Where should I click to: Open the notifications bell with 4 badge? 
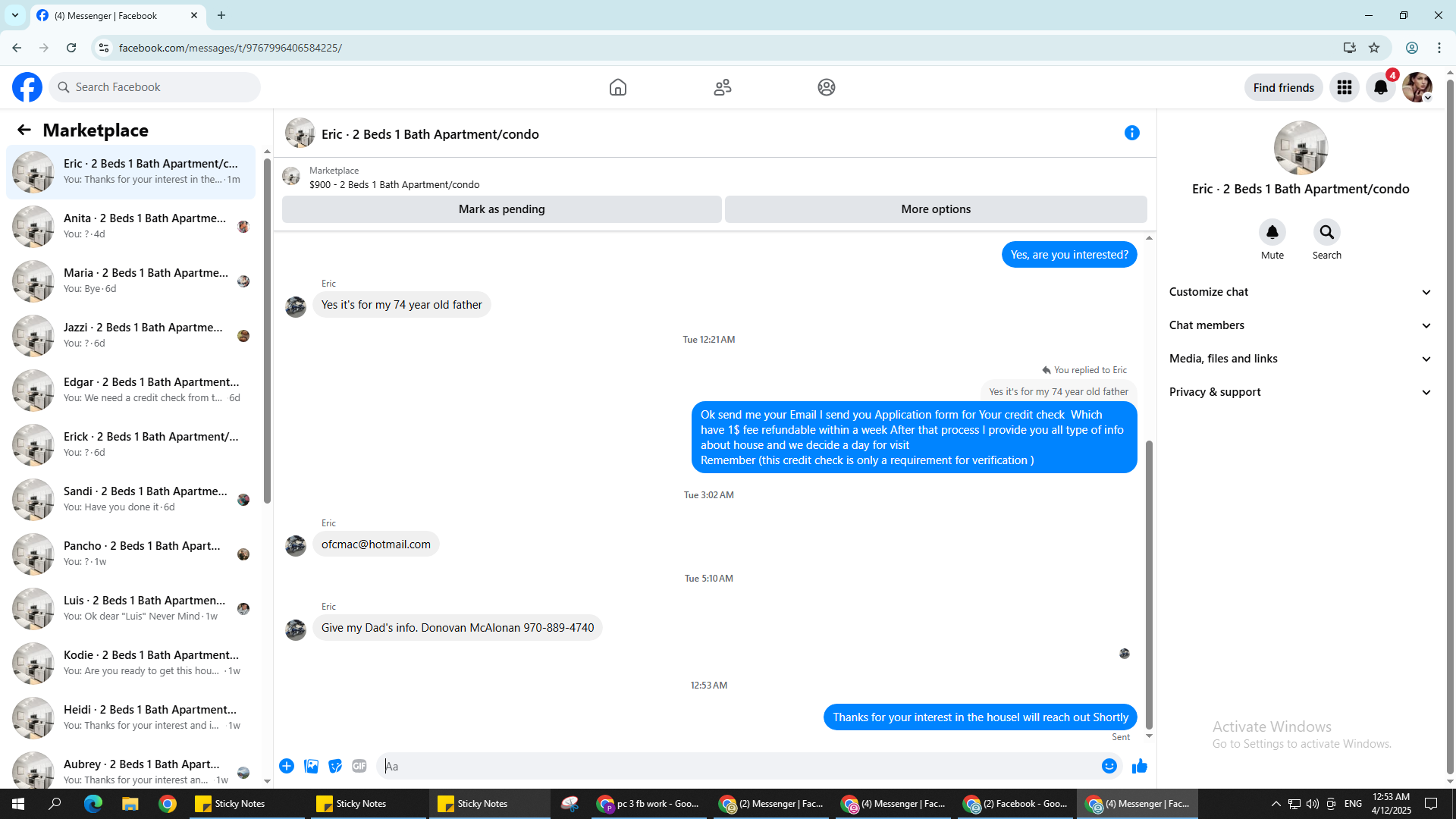click(x=1381, y=87)
